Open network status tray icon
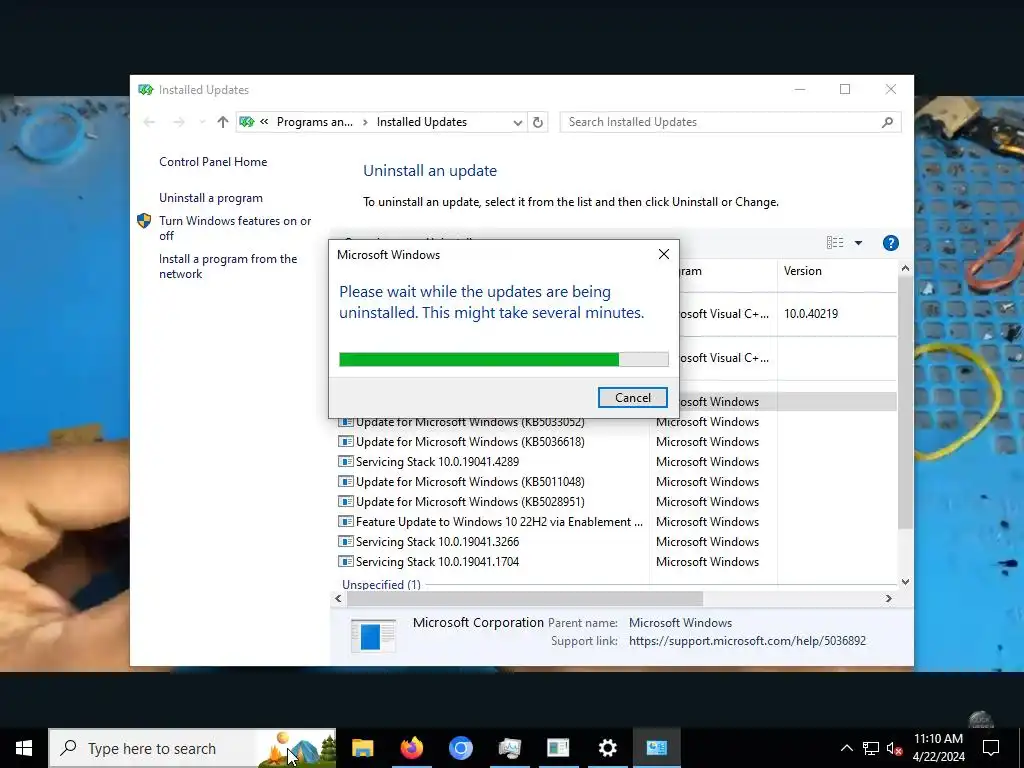Viewport: 1024px width, 768px height. [871, 748]
